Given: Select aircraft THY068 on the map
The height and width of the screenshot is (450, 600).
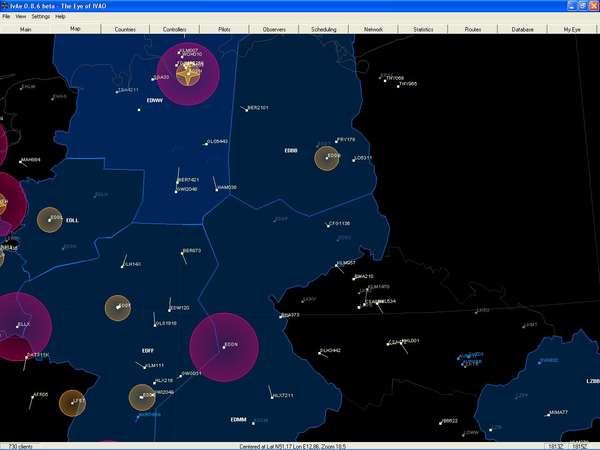Looking at the screenshot, I should coord(395,78).
